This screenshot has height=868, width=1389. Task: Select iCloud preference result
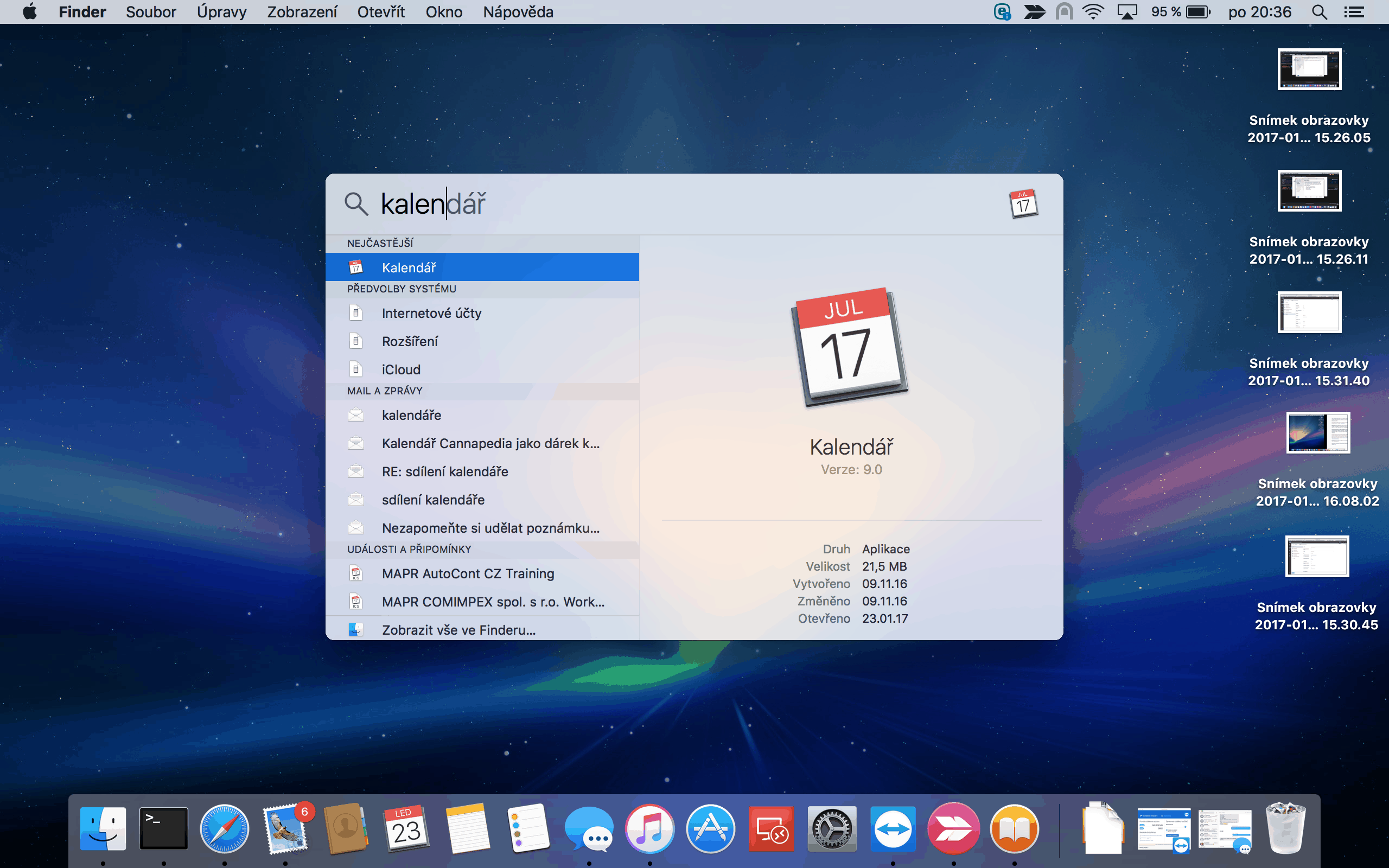click(x=482, y=369)
